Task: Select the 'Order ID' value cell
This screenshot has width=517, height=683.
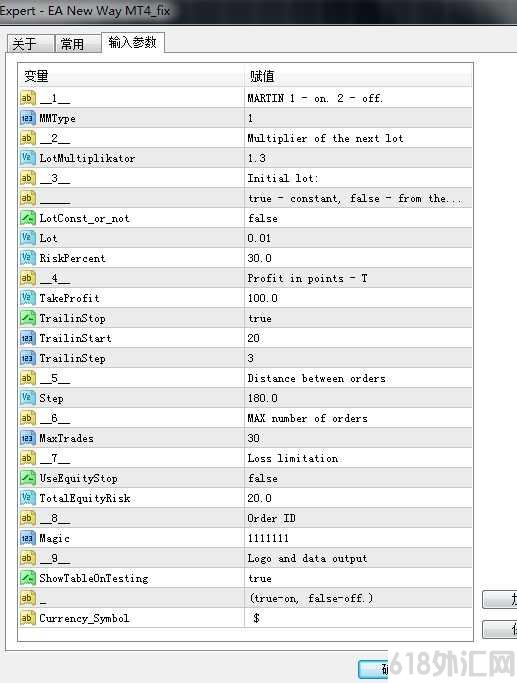Action: [358, 518]
